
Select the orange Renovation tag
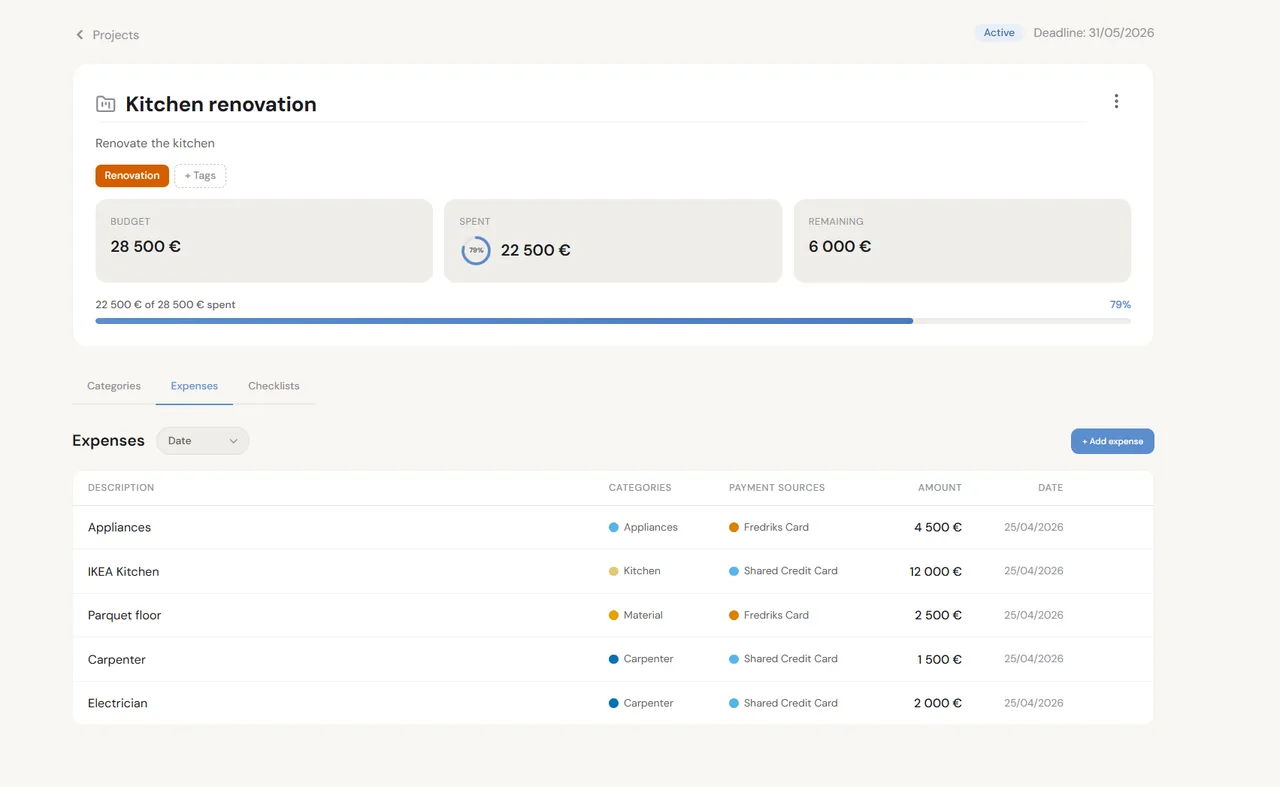(x=132, y=176)
